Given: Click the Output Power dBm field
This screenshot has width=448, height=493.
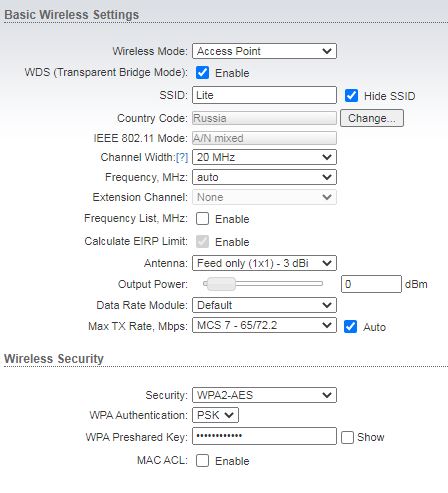Looking at the screenshot, I should (x=371, y=284).
